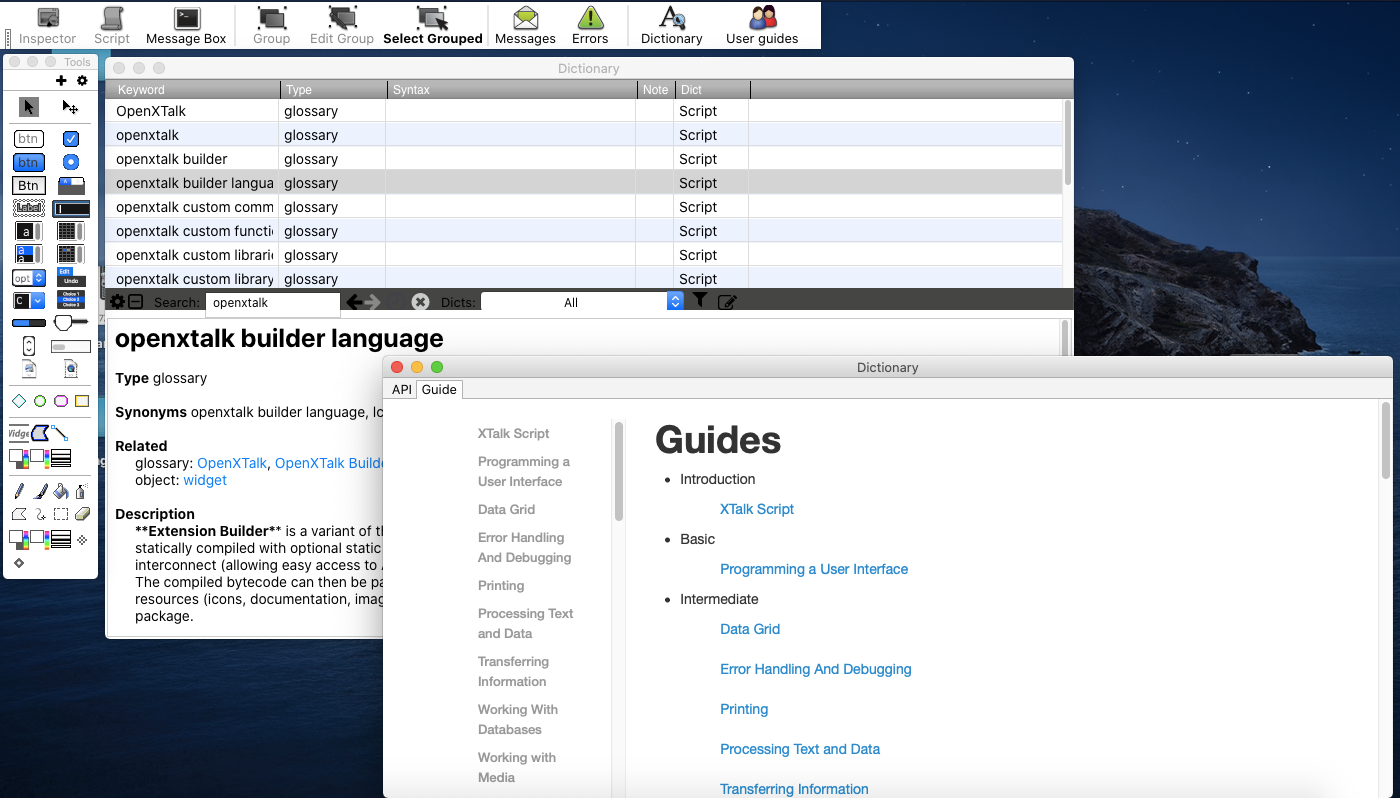Open the 'XTalk Script' guide link
This screenshot has width=1400, height=798.
tap(757, 509)
